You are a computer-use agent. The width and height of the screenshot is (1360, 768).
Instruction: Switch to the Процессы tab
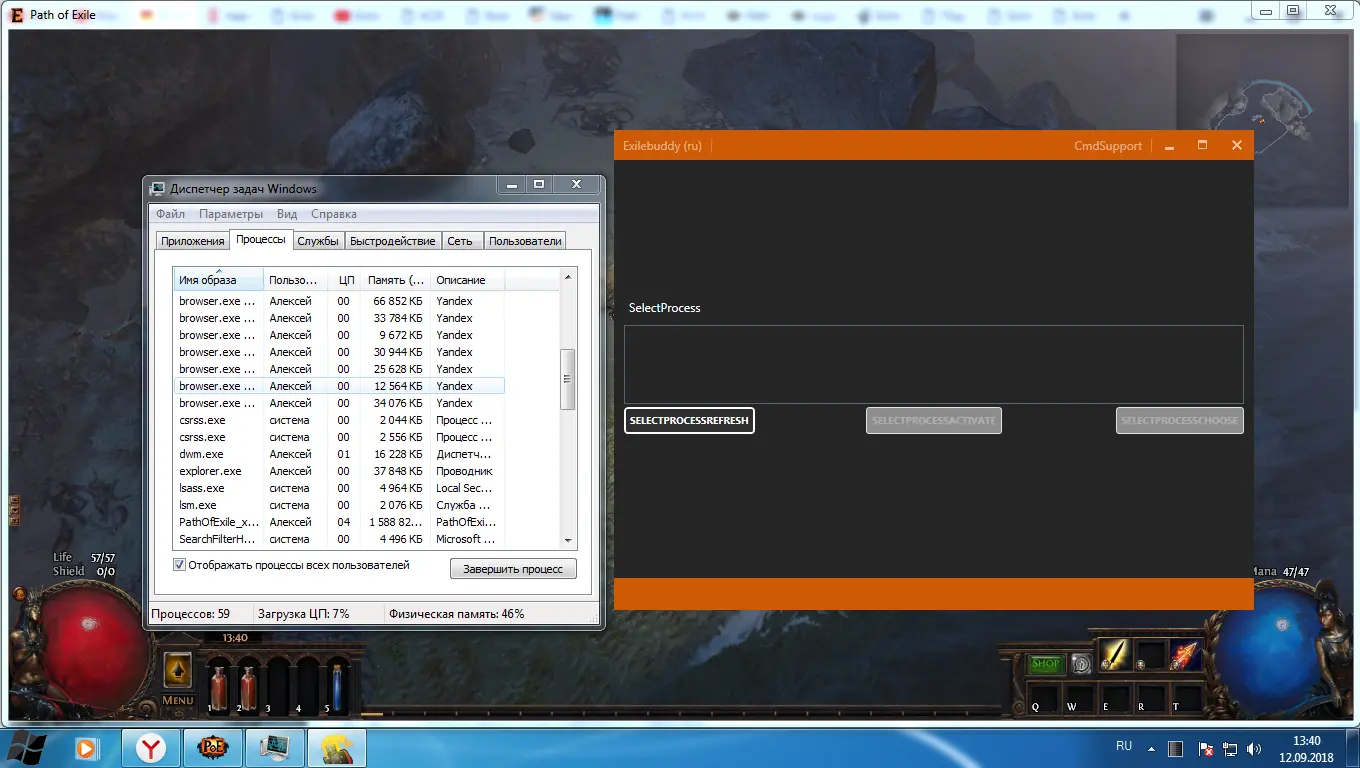tap(261, 240)
